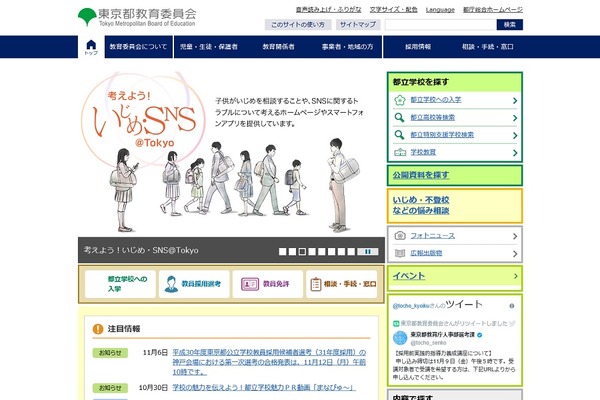Open the 文字サイズ・配色 link
This screenshot has height=400, width=600.
[x=393, y=10]
